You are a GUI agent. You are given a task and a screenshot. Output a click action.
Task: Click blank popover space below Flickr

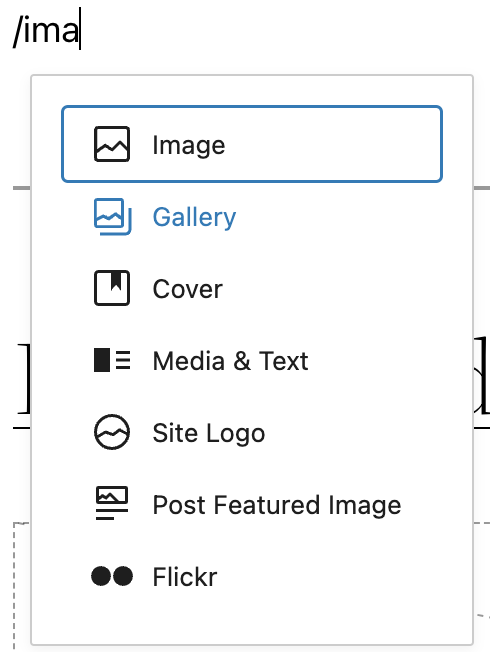252,620
